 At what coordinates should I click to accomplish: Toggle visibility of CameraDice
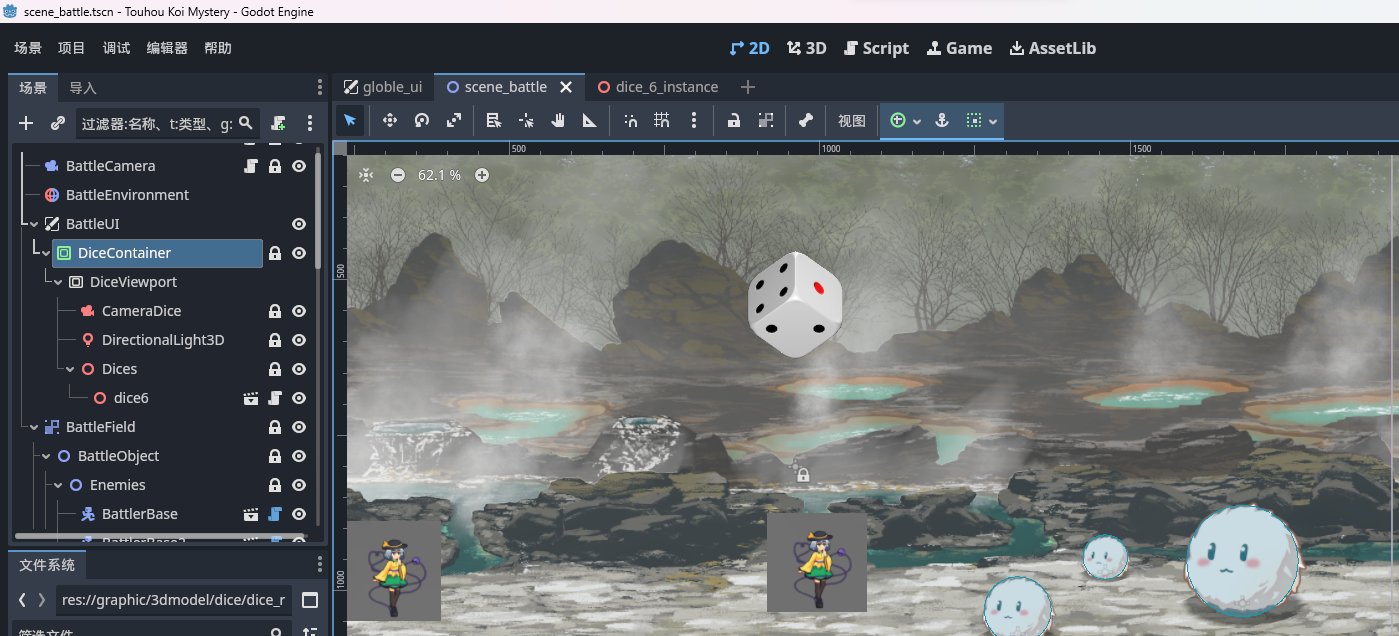[299, 311]
